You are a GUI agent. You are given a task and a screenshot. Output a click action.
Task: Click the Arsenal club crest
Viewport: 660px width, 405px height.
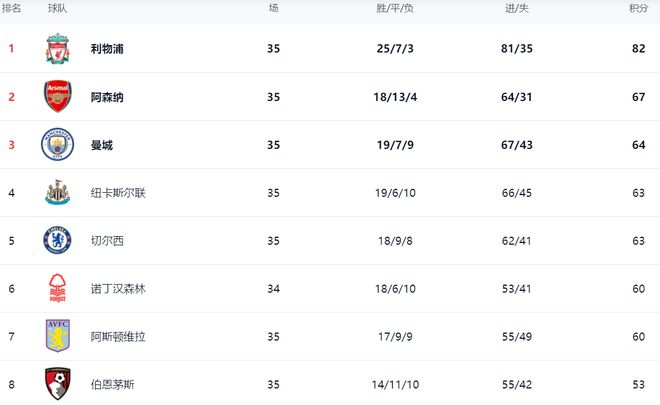tap(58, 97)
